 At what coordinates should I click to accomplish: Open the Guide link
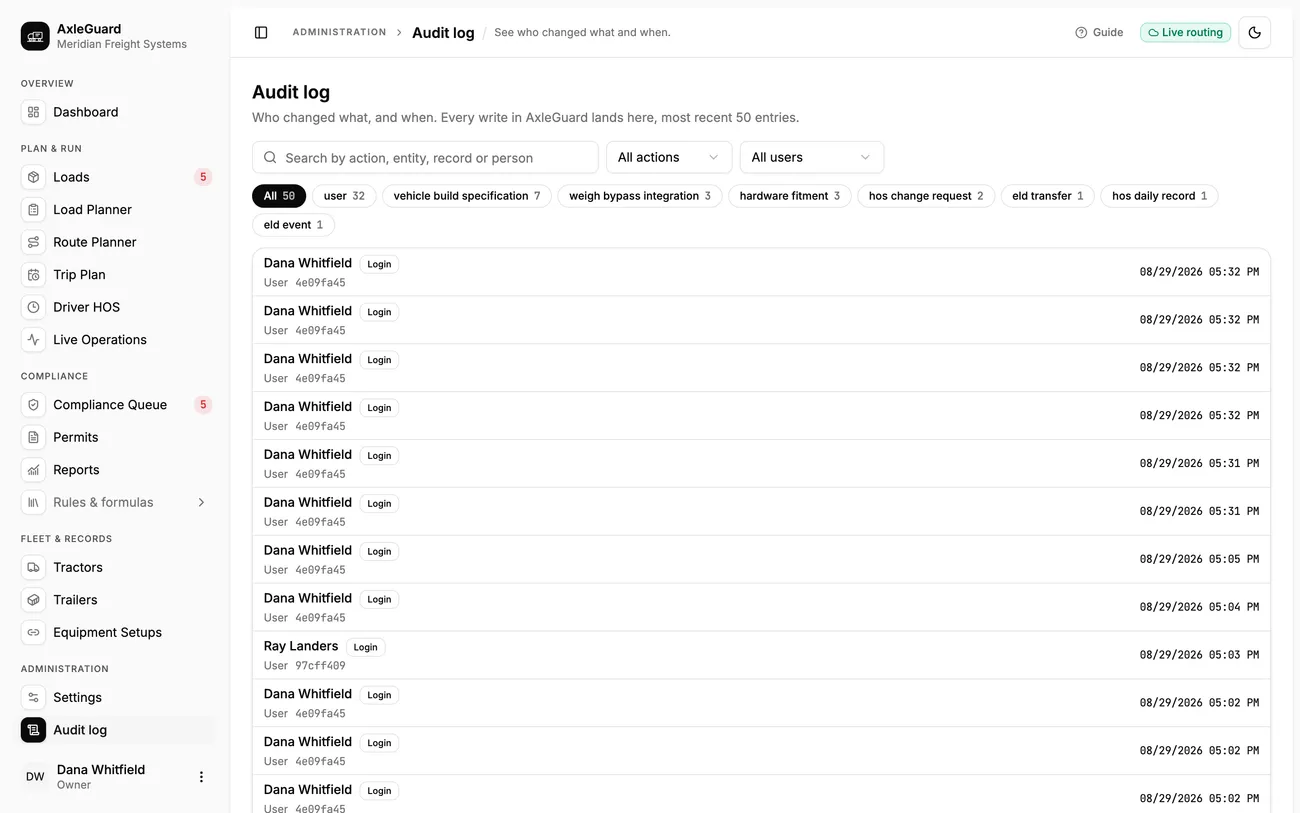[x=1099, y=33]
